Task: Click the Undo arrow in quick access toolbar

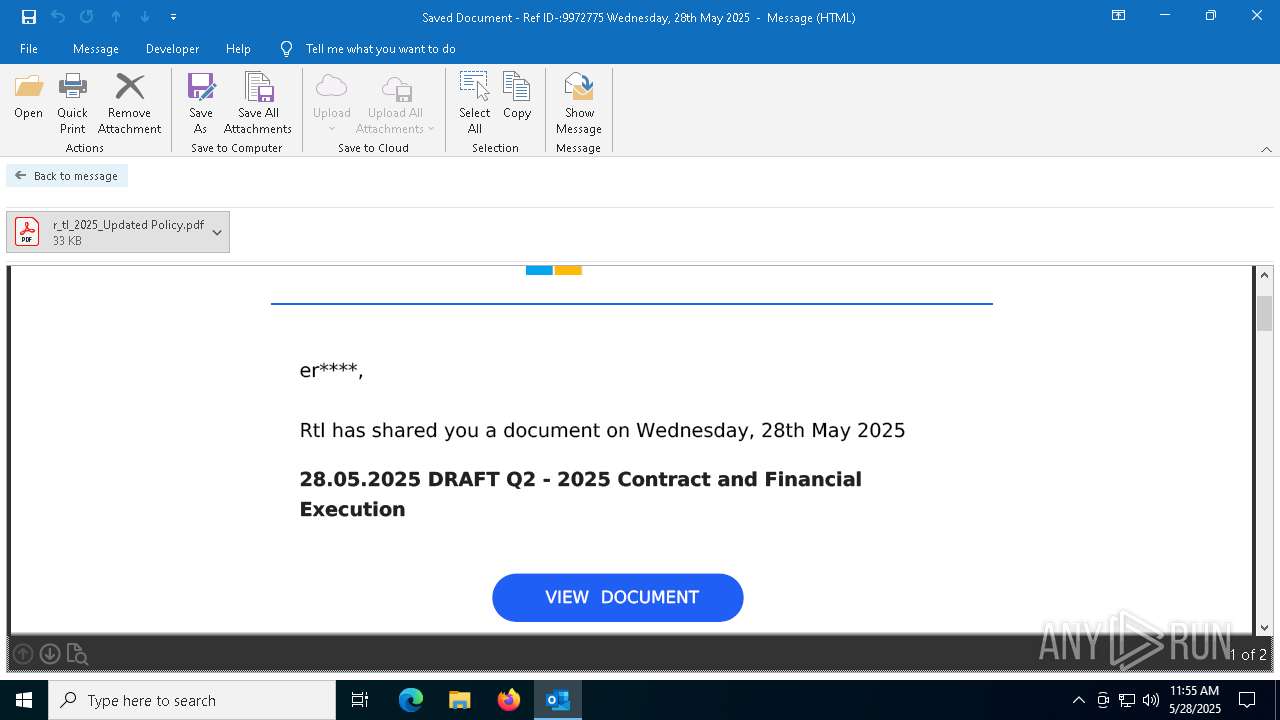Action: coord(58,17)
